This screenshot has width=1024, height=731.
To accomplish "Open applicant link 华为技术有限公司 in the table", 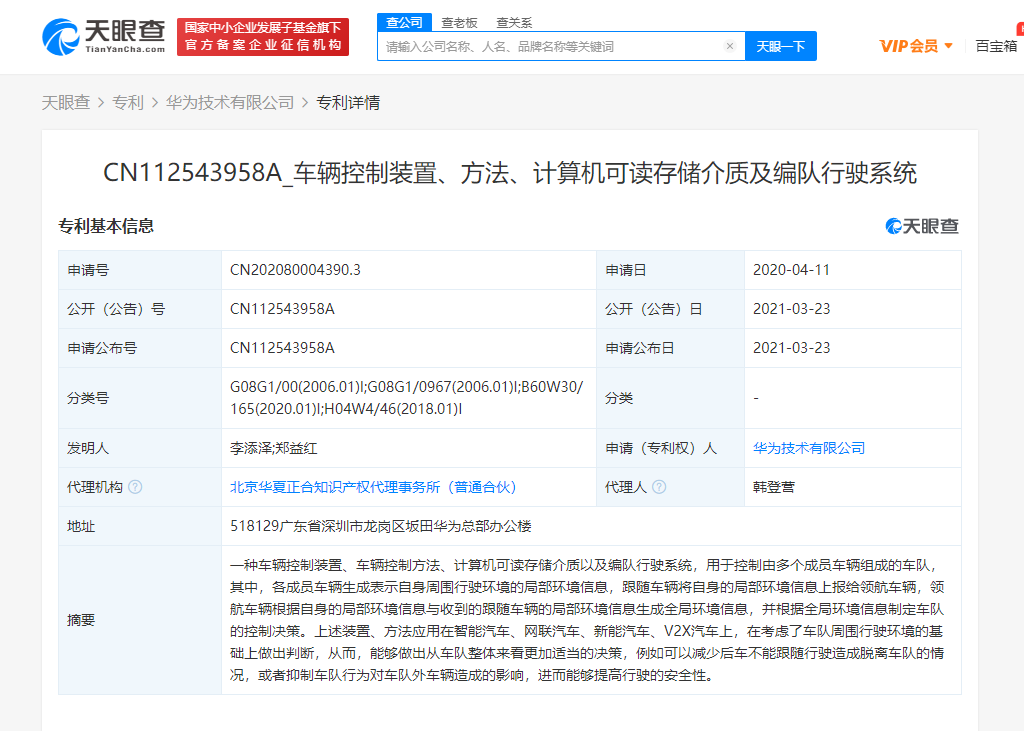I will [x=808, y=448].
